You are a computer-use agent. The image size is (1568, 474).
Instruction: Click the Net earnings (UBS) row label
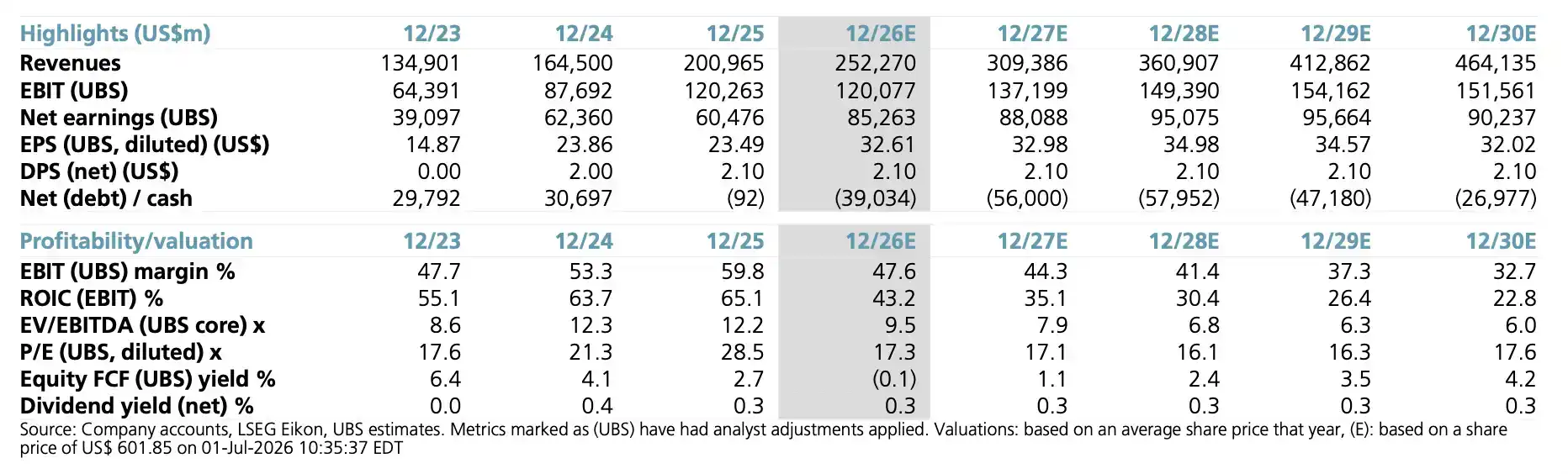pyautogui.click(x=119, y=117)
